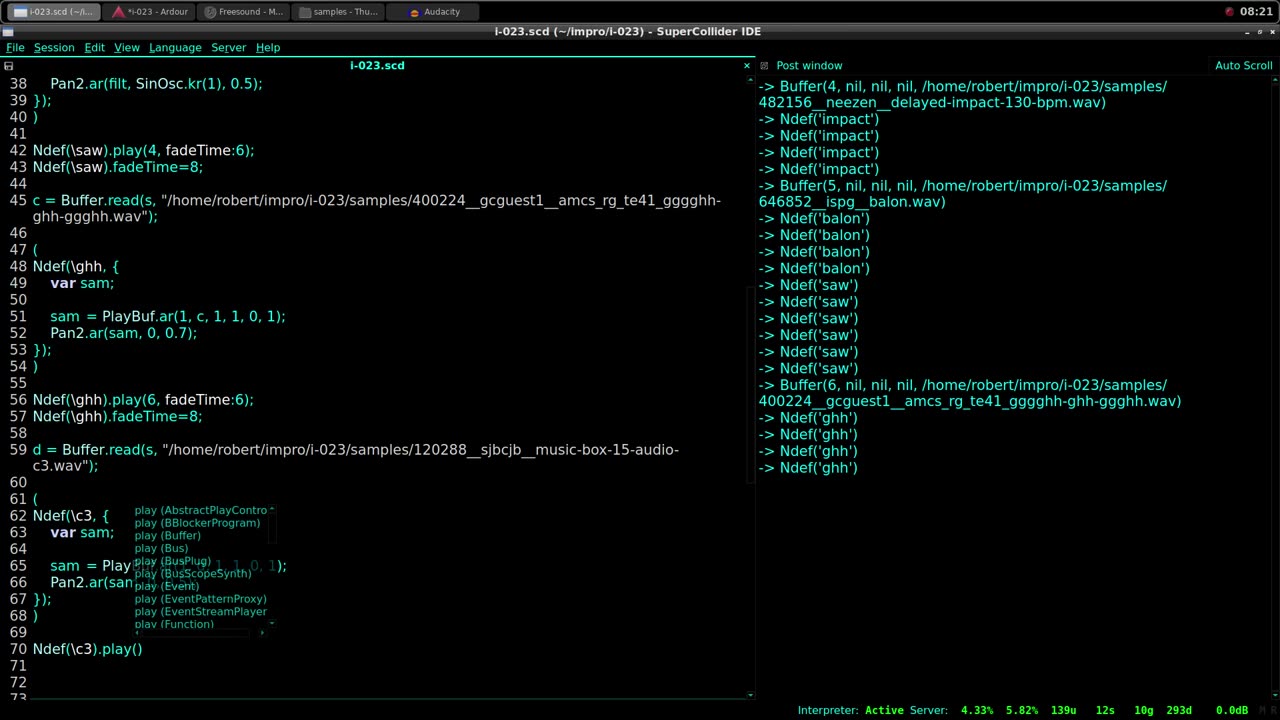Click the SuperCollider i-023.scd taskbar entry
Viewport: 1280px width, 720px height.
pyautogui.click(x=52, y=12)
